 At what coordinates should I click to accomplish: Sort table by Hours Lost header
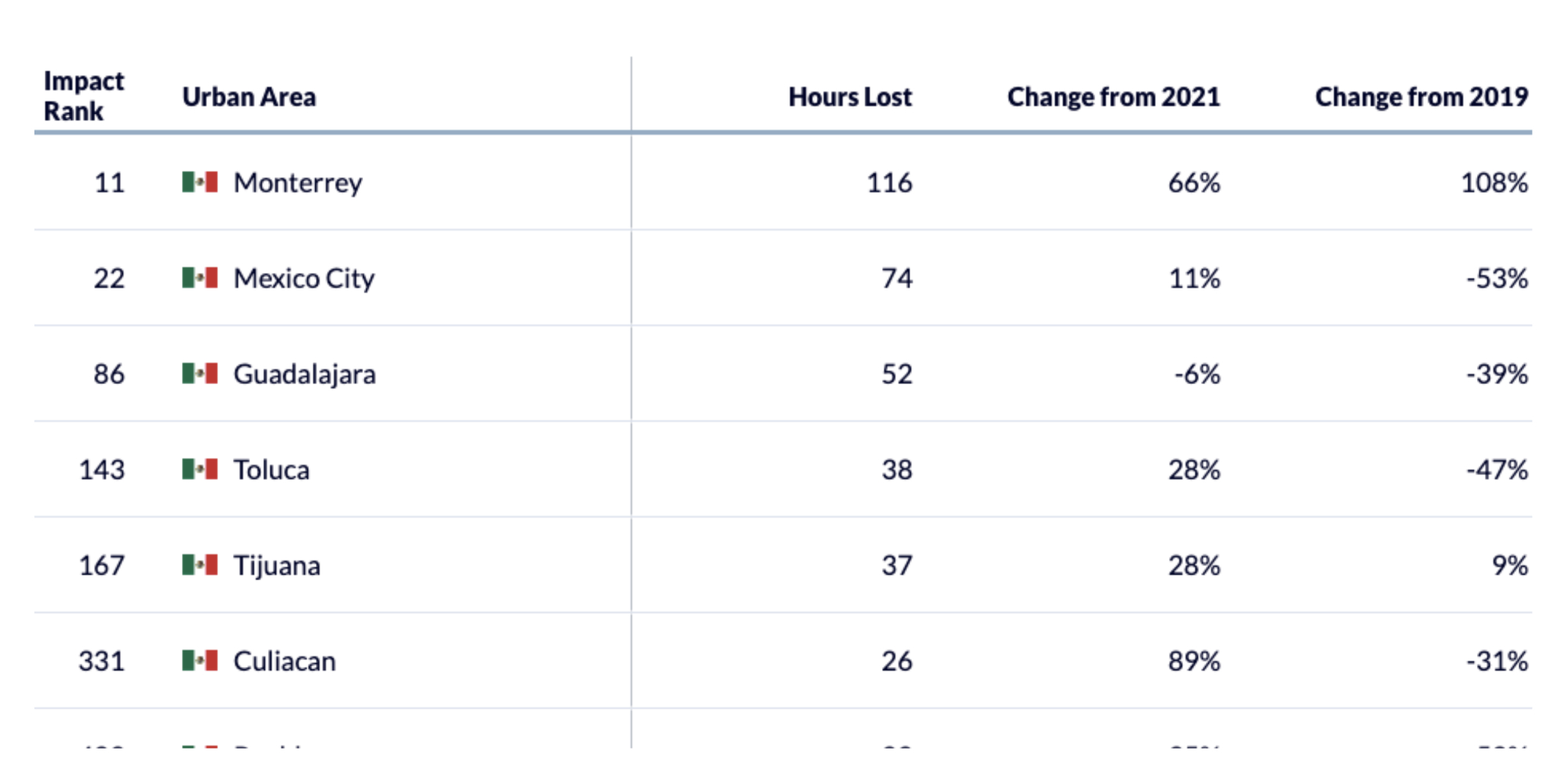pos(850,97)
